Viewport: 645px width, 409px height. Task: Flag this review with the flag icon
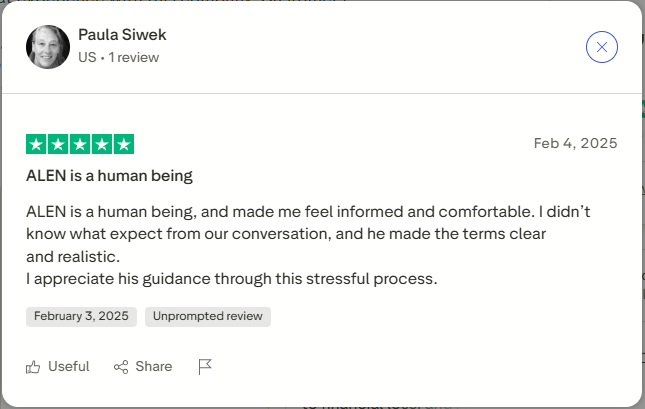205,367
